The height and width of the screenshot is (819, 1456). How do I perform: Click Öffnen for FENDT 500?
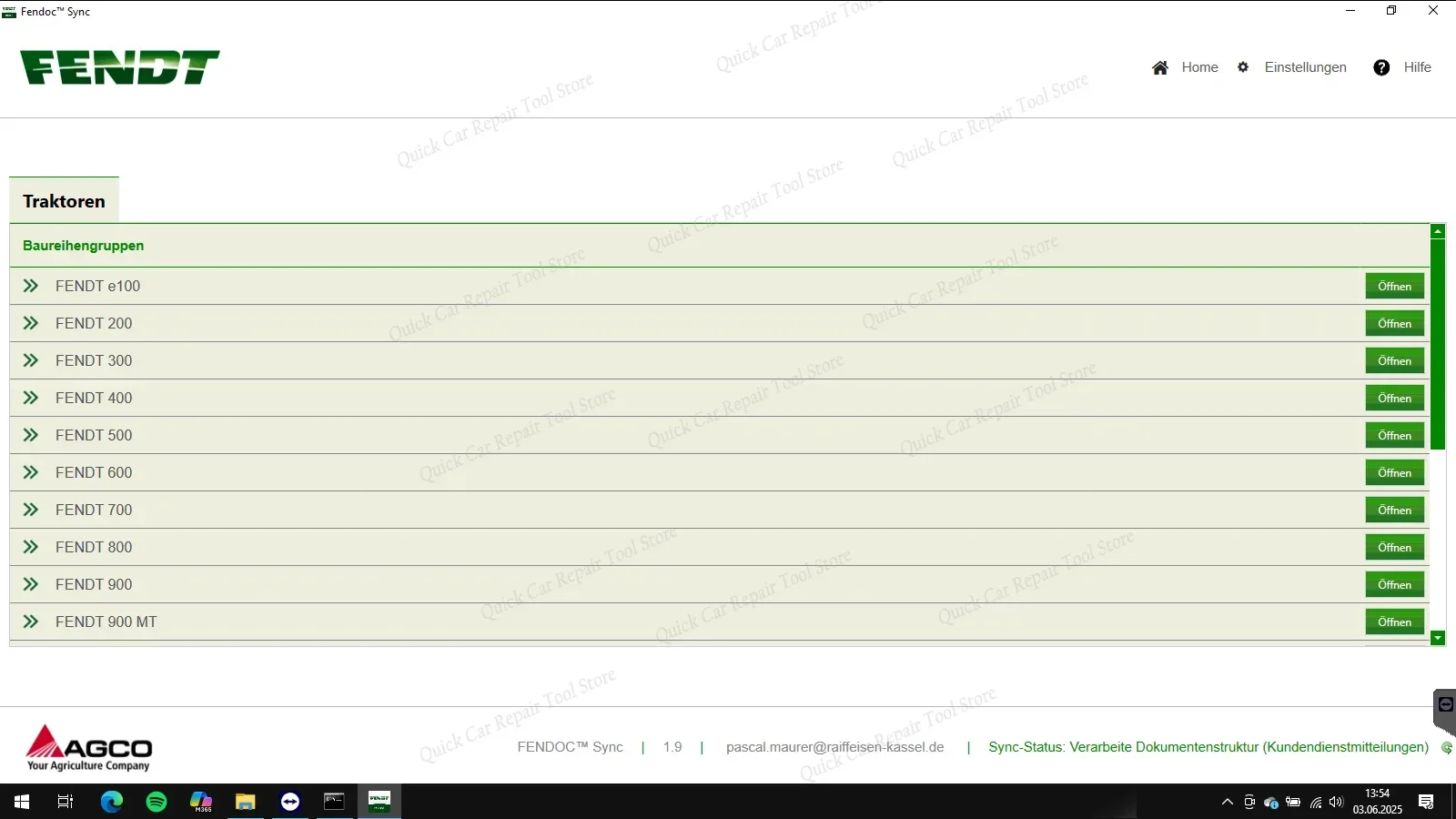(x=1394, y=435)
